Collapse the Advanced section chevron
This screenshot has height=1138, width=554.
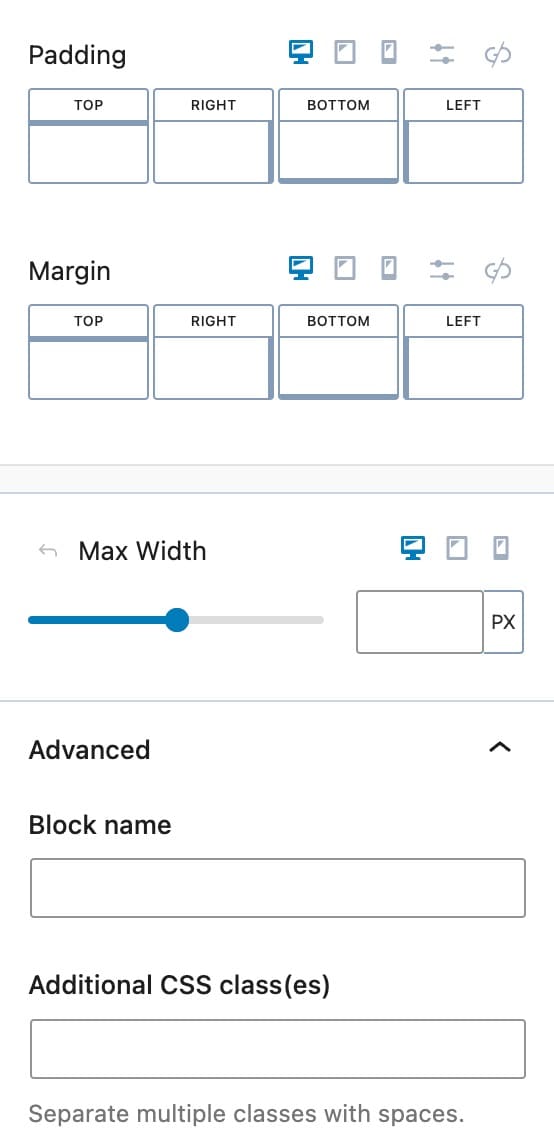pyautogui.click(x=500, y=748)
